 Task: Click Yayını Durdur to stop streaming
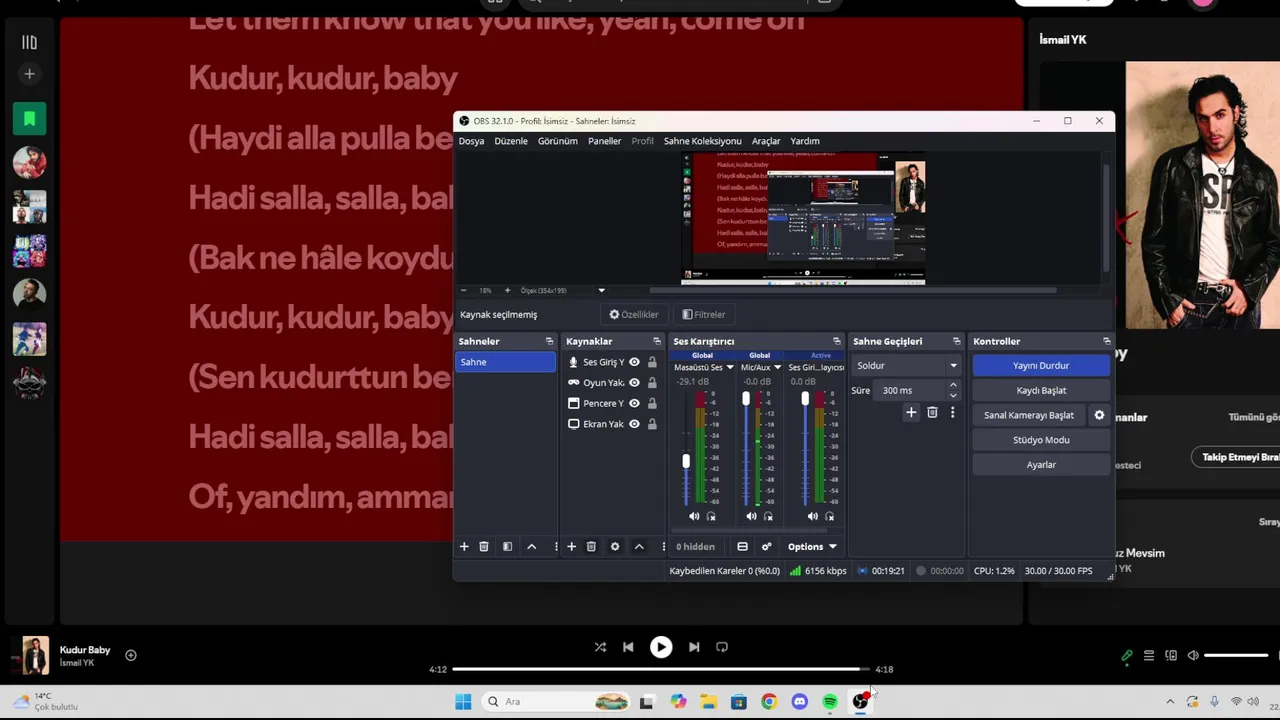[1041, 366]
